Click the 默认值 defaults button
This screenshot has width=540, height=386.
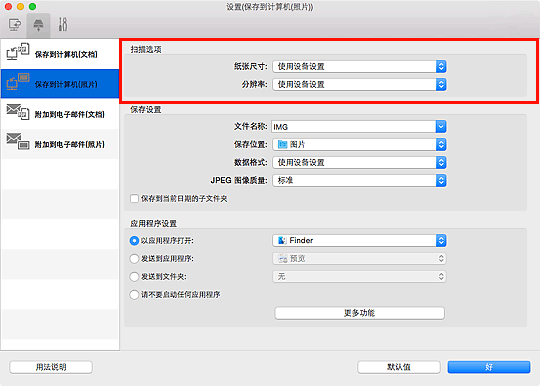tap(399, 367)
